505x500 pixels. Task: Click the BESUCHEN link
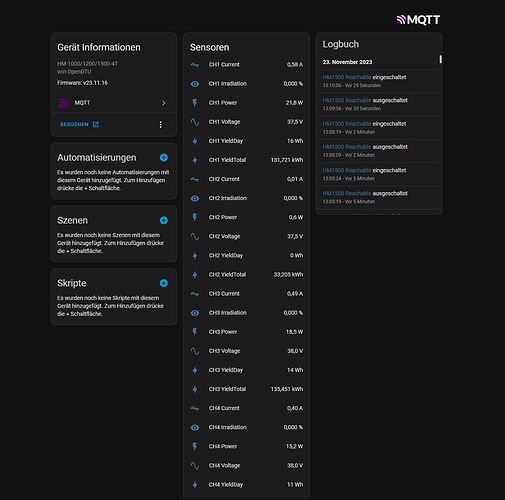point(79,124)
